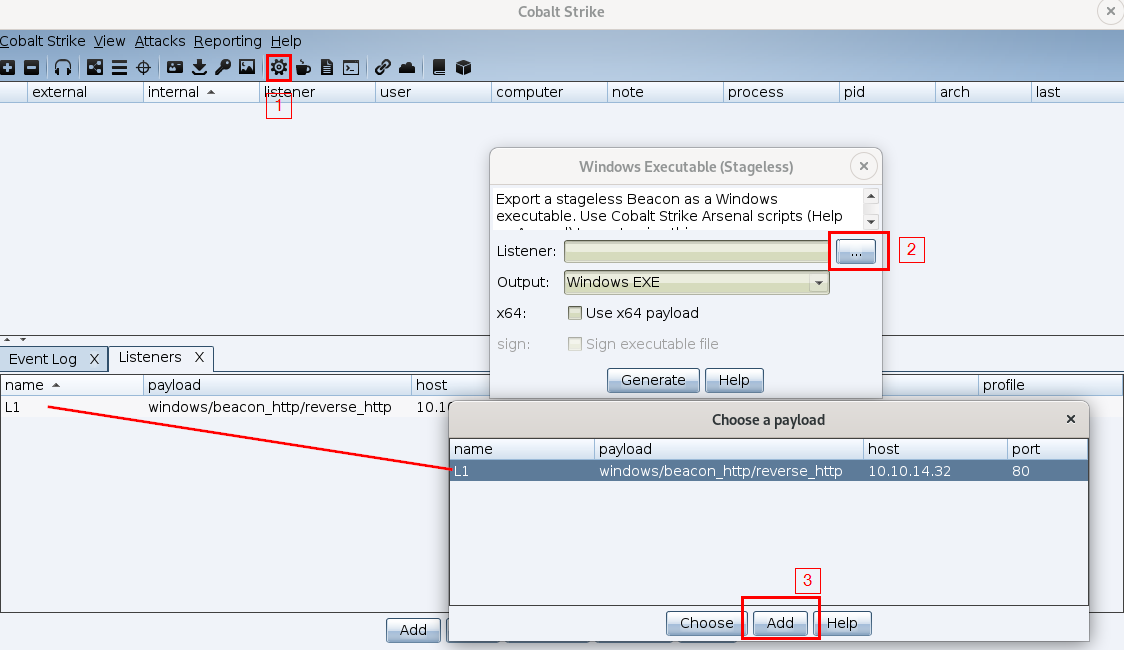Click port value 80 in payload dialog
Viewport: 1124px width, 650px height.
point(1021,471)
